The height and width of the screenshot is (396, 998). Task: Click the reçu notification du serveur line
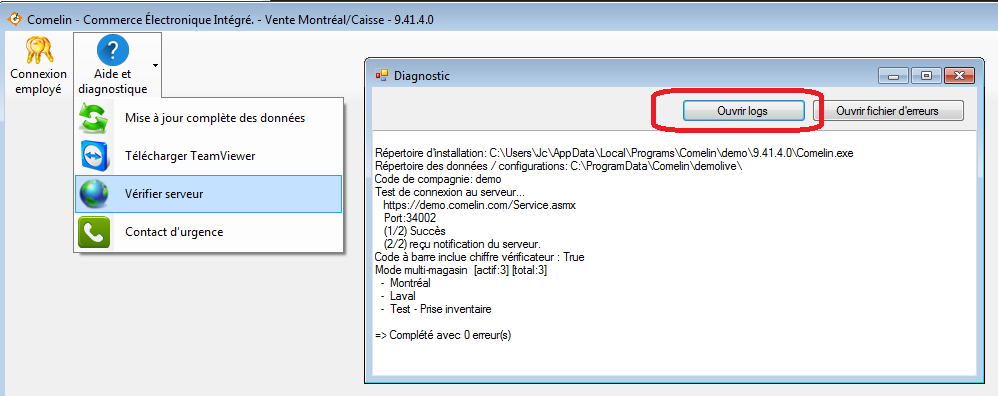pos(462,244)
